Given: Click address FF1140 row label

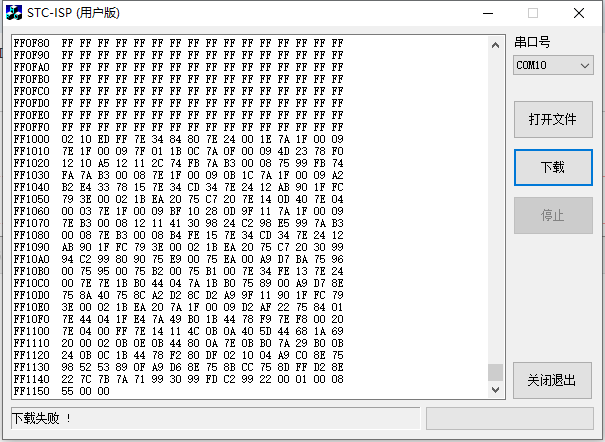Looking at the screenshot, I should [x=32, y=379].
